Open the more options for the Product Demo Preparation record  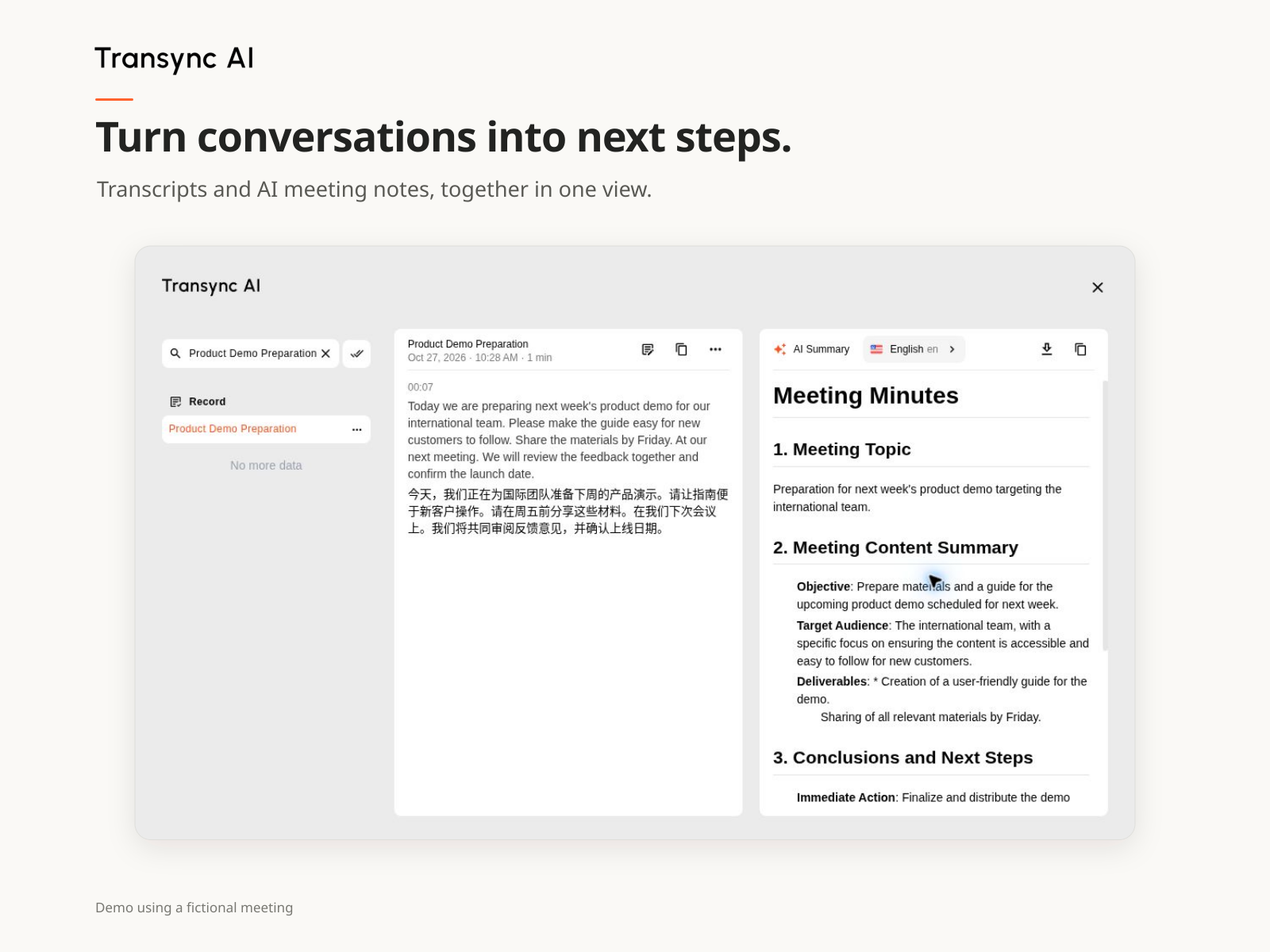click(x=357, y=429)
